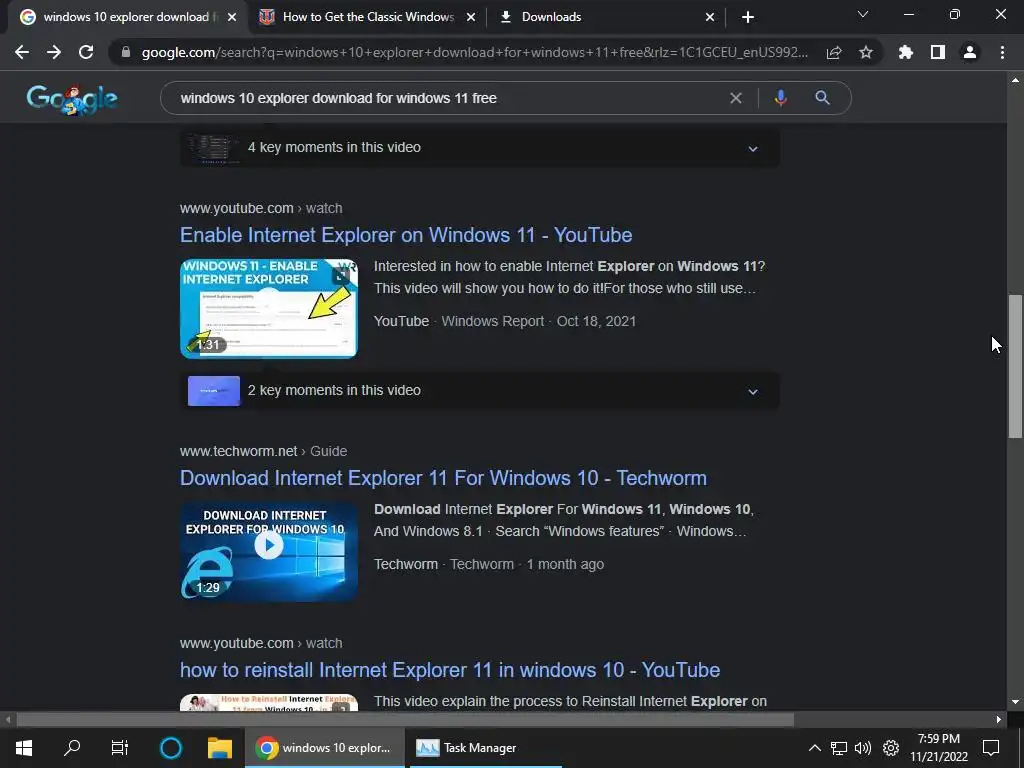Open Task View on the taskbar

click(x=120, y=748)
